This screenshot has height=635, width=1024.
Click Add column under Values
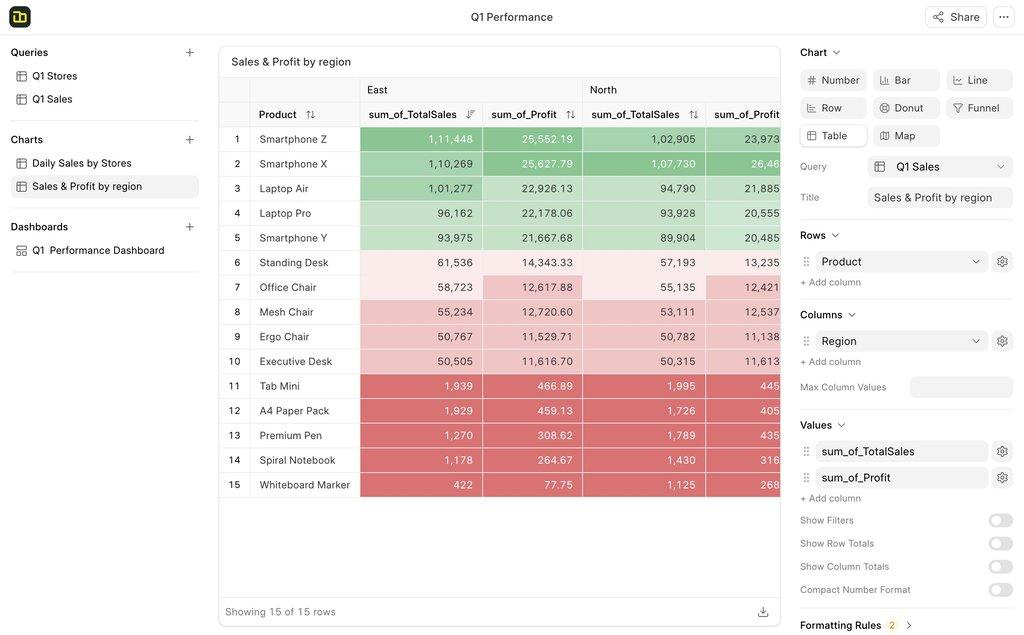(830, 498)
